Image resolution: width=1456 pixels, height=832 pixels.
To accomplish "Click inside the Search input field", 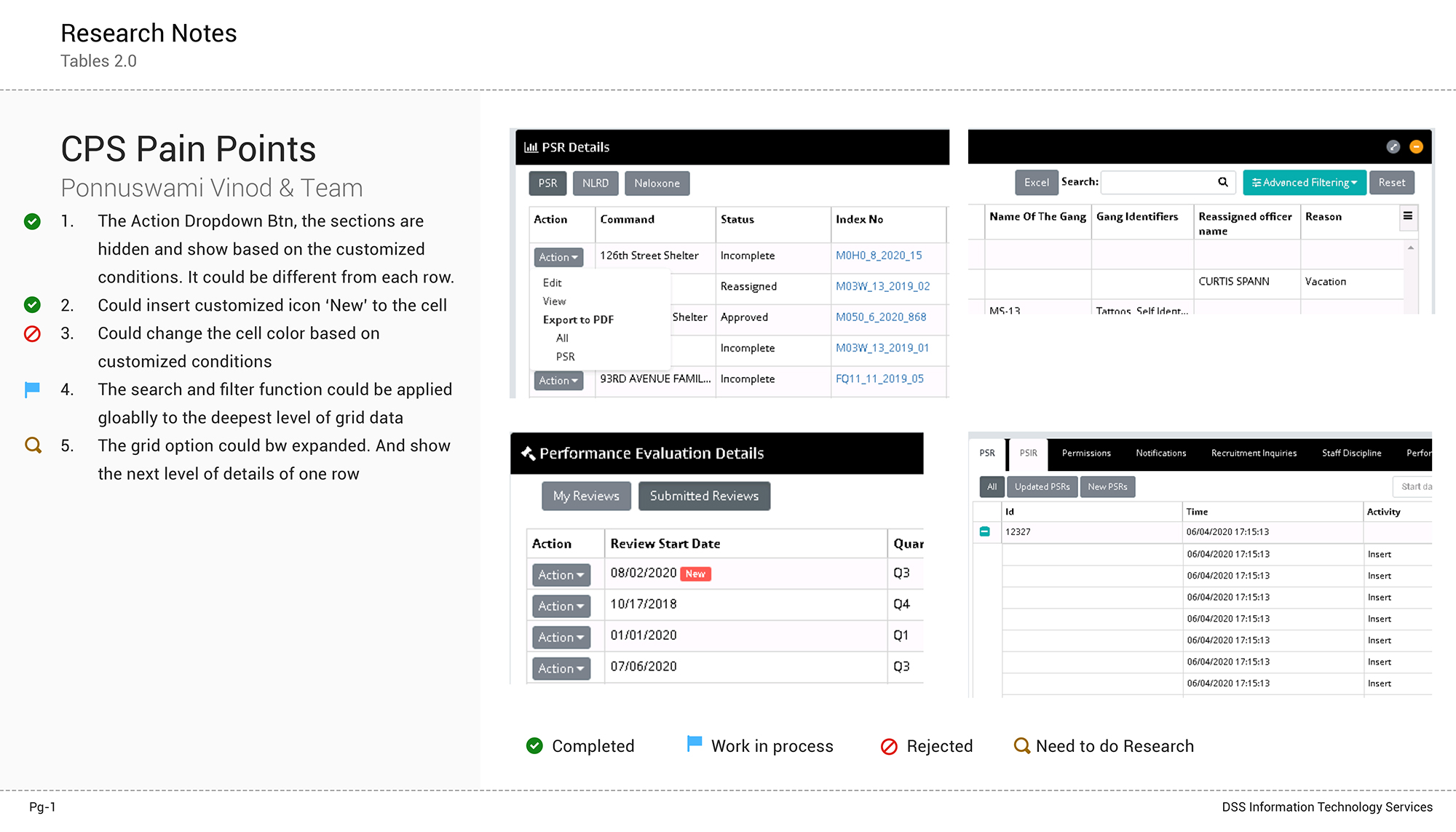I will coord(1158,182).
